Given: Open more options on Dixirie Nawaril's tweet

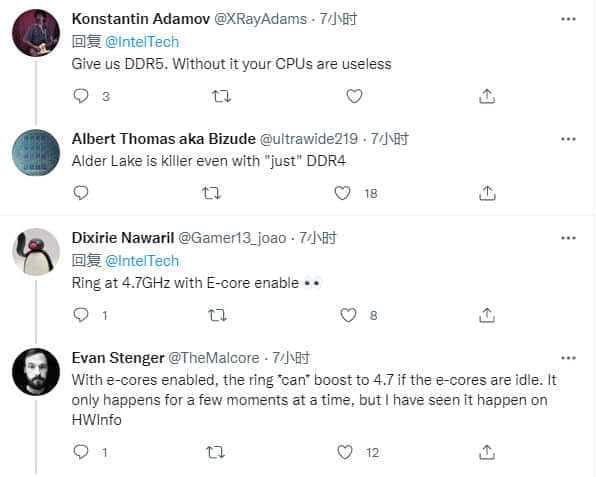Looking at the screenshot, I should tap(568, 238).
